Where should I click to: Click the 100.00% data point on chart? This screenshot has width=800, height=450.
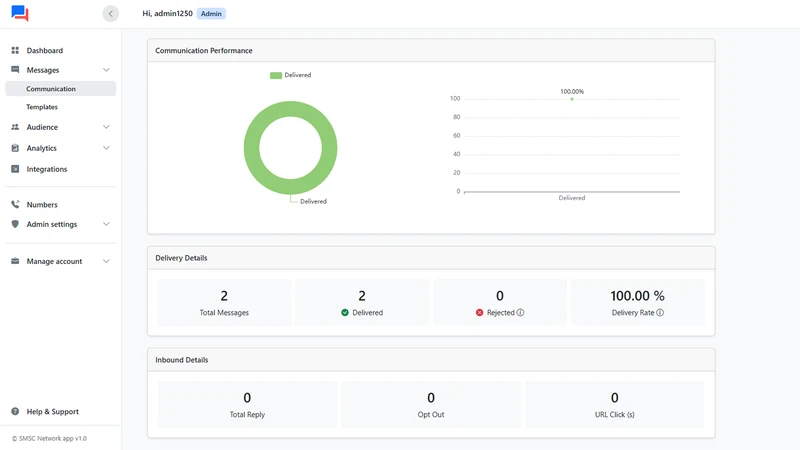click(572, 99)
